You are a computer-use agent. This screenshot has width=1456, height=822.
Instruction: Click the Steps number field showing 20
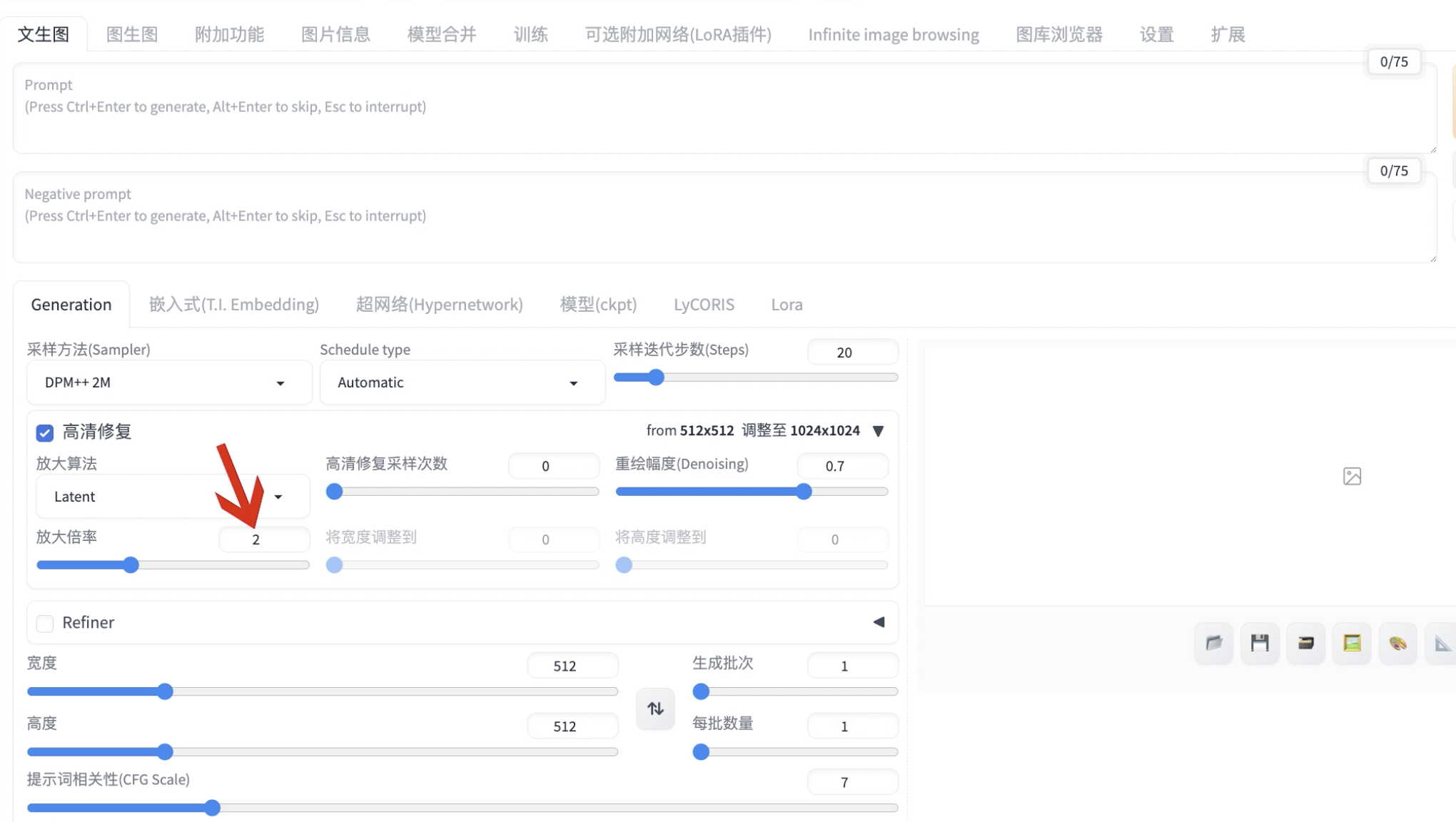pos(853,352)
